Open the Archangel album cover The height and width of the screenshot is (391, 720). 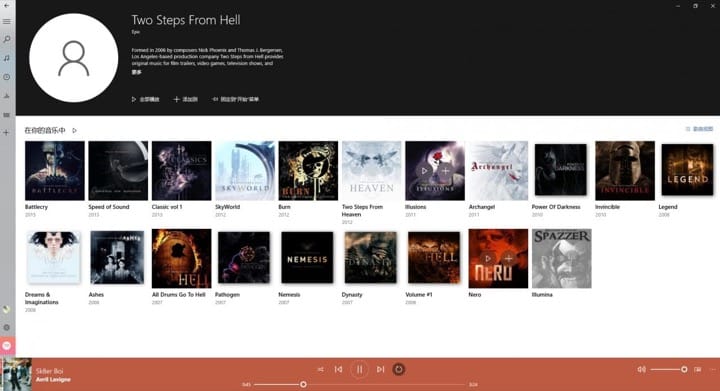[x=498, y=171]
